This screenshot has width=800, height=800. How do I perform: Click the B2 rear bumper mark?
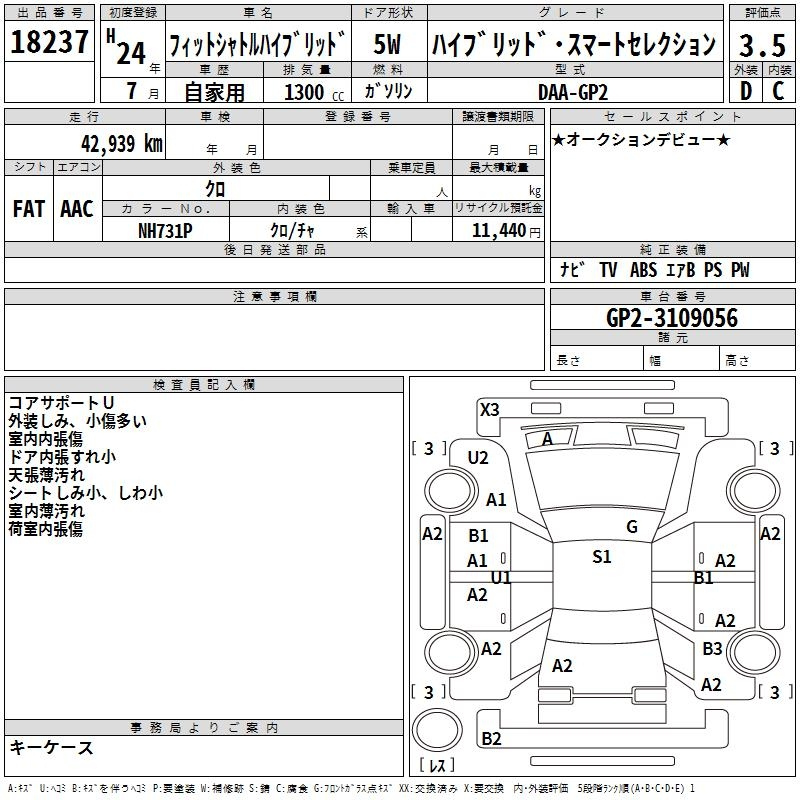[491, 738]
